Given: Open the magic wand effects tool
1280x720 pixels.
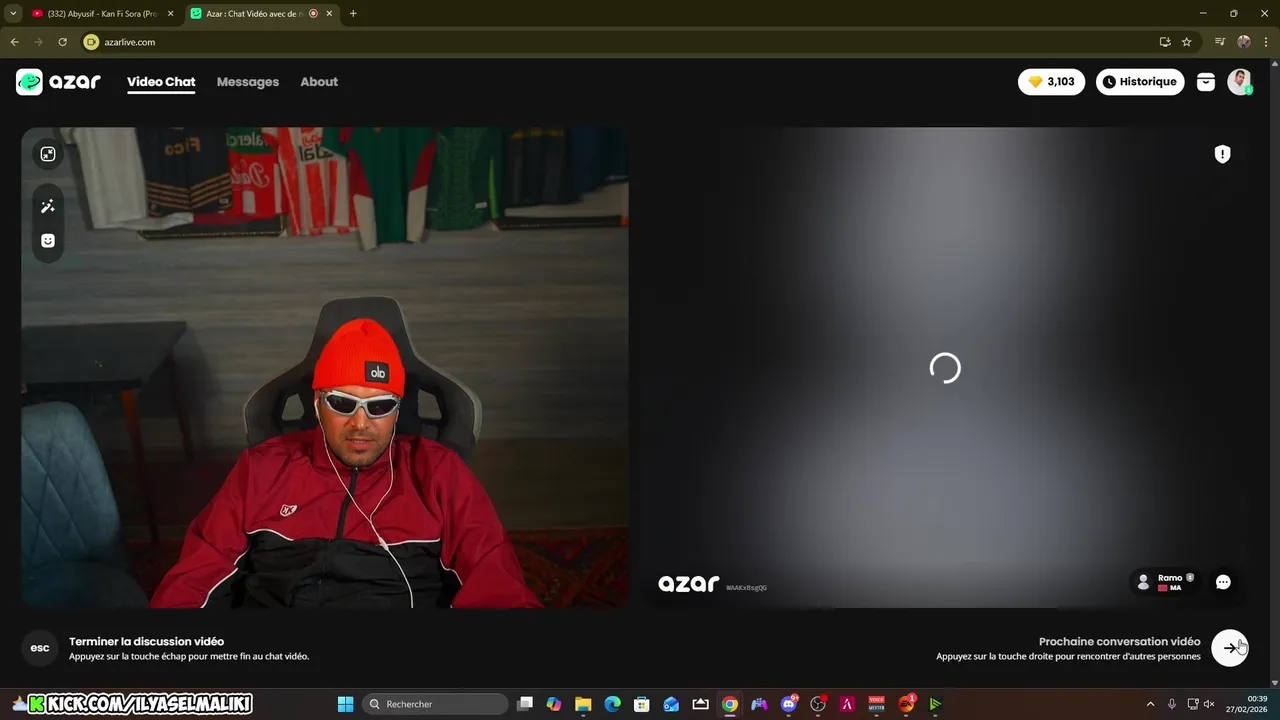Looking at the screenshot, I should [47, 206].
